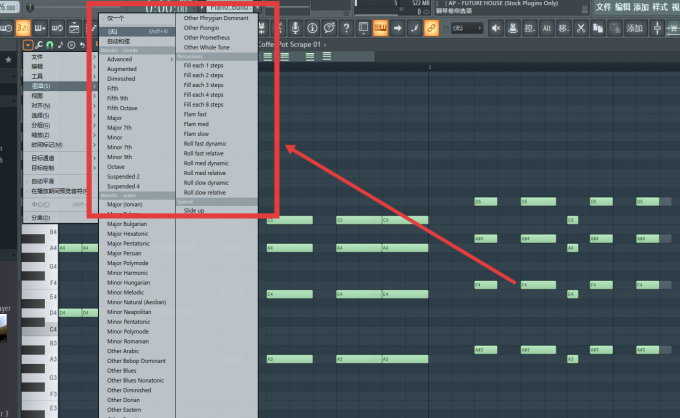The height and width of the screenshot is (418, 680).
Task: Click the center divider tool icon
Action: [x=657, y=28]
